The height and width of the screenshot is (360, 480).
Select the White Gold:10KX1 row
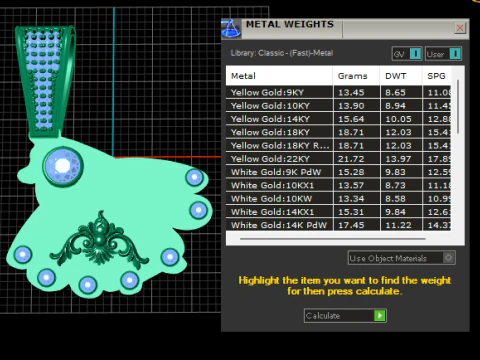(338, 185)
